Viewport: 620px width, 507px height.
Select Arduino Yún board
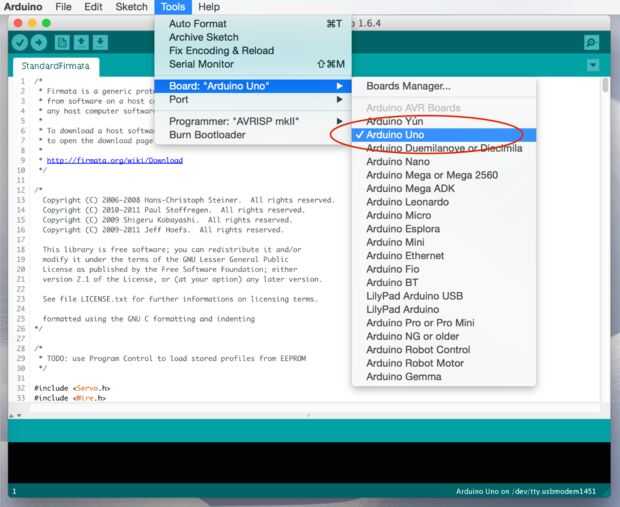tap(444, 121)
